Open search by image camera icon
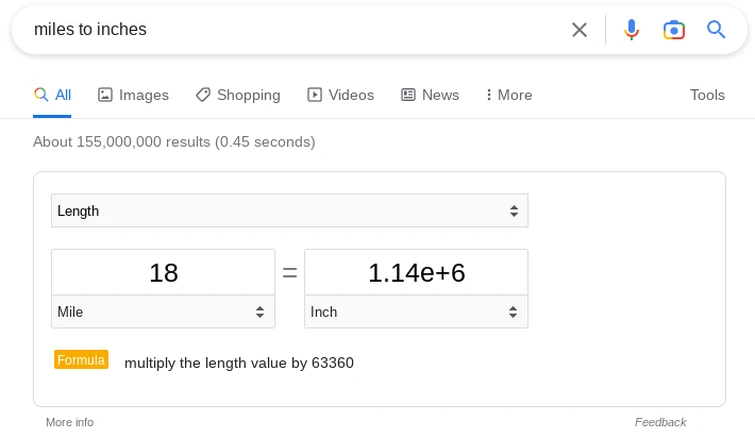 674,30
